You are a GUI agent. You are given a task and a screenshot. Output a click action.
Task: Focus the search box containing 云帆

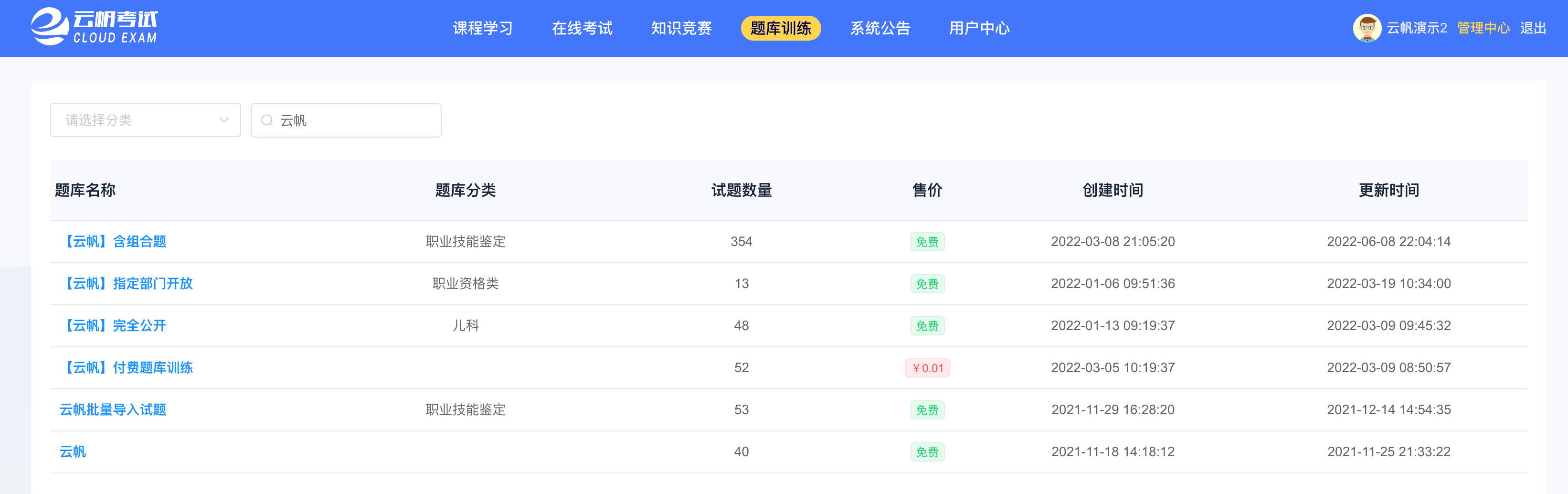click(346, 120)
